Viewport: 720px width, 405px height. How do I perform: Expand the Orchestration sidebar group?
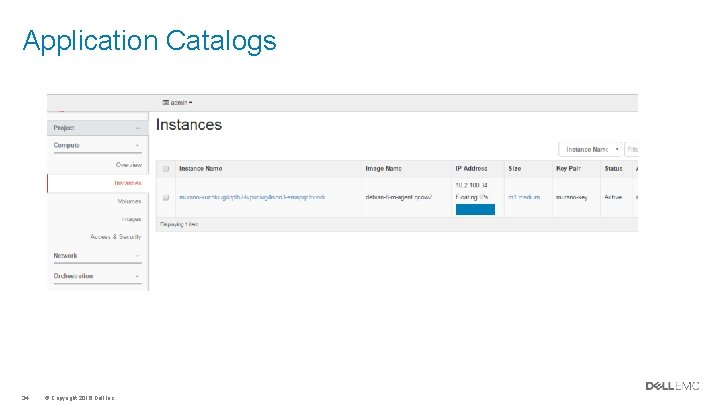(x=97, y=276)
